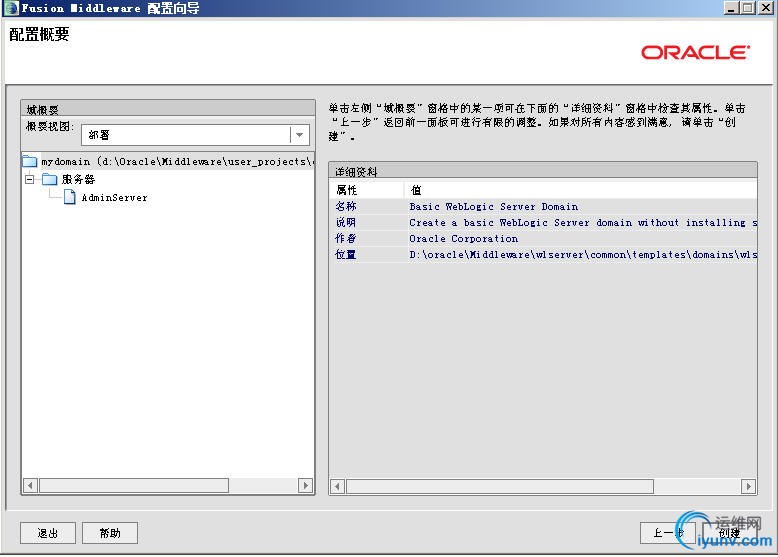Click the value Basic WebLogic Server Domain

494,206
